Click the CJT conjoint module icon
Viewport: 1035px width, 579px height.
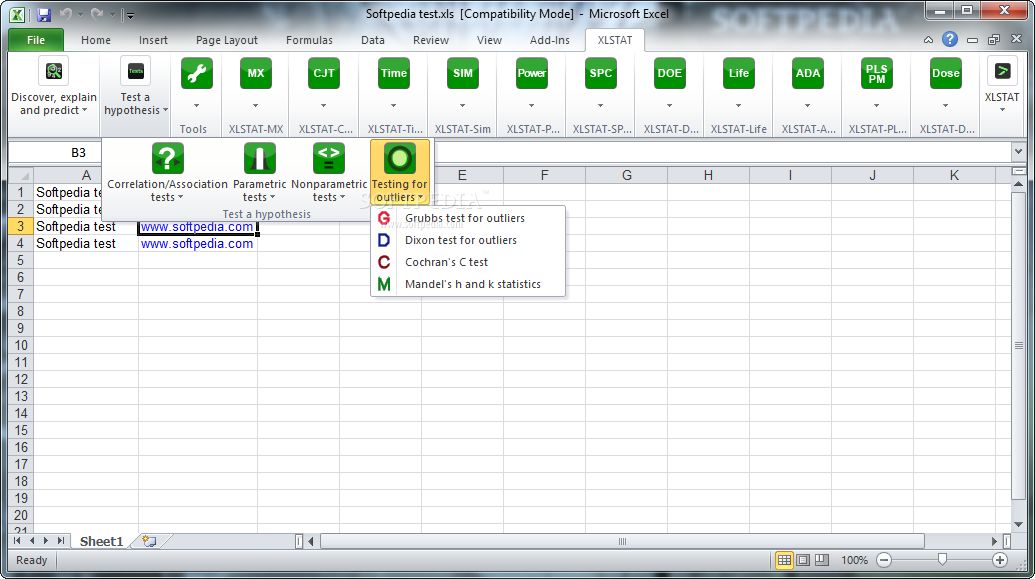point(323,73)
